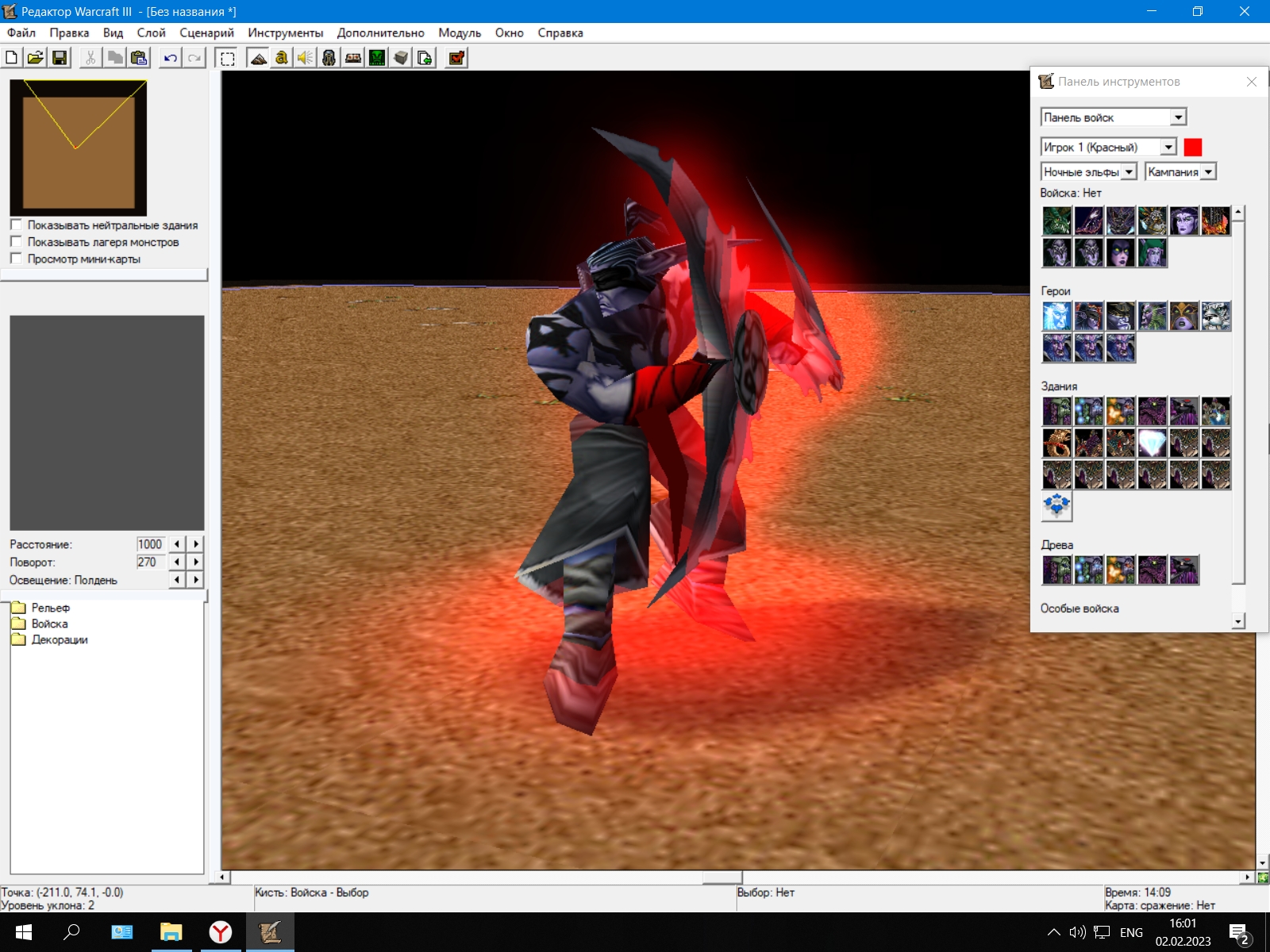
Task: Decrease Поворот with left arrow
Action: 177,562
